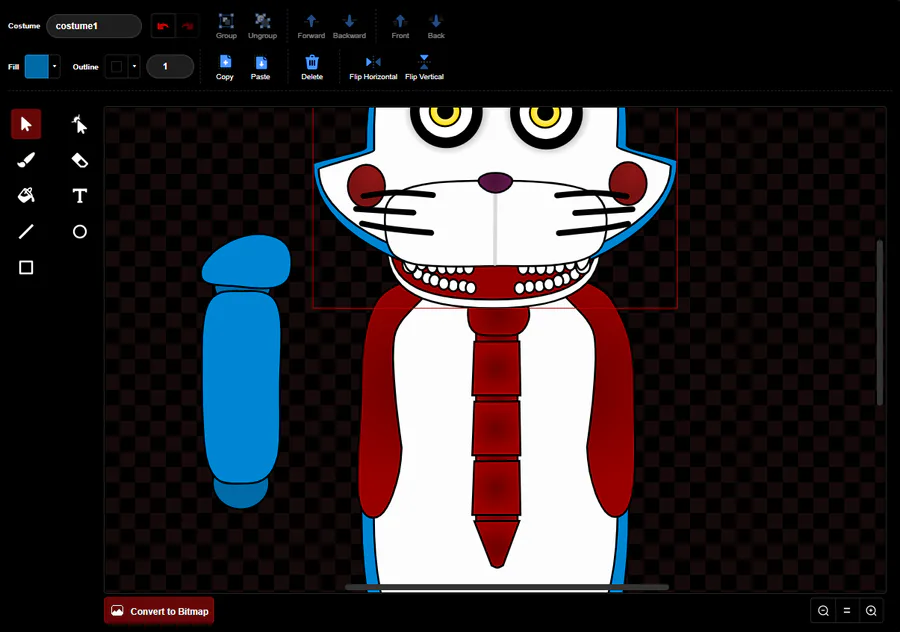Viewport: 900px width, 632px height.
Task: Click the Group icon
Action: (x=226, y=26)
